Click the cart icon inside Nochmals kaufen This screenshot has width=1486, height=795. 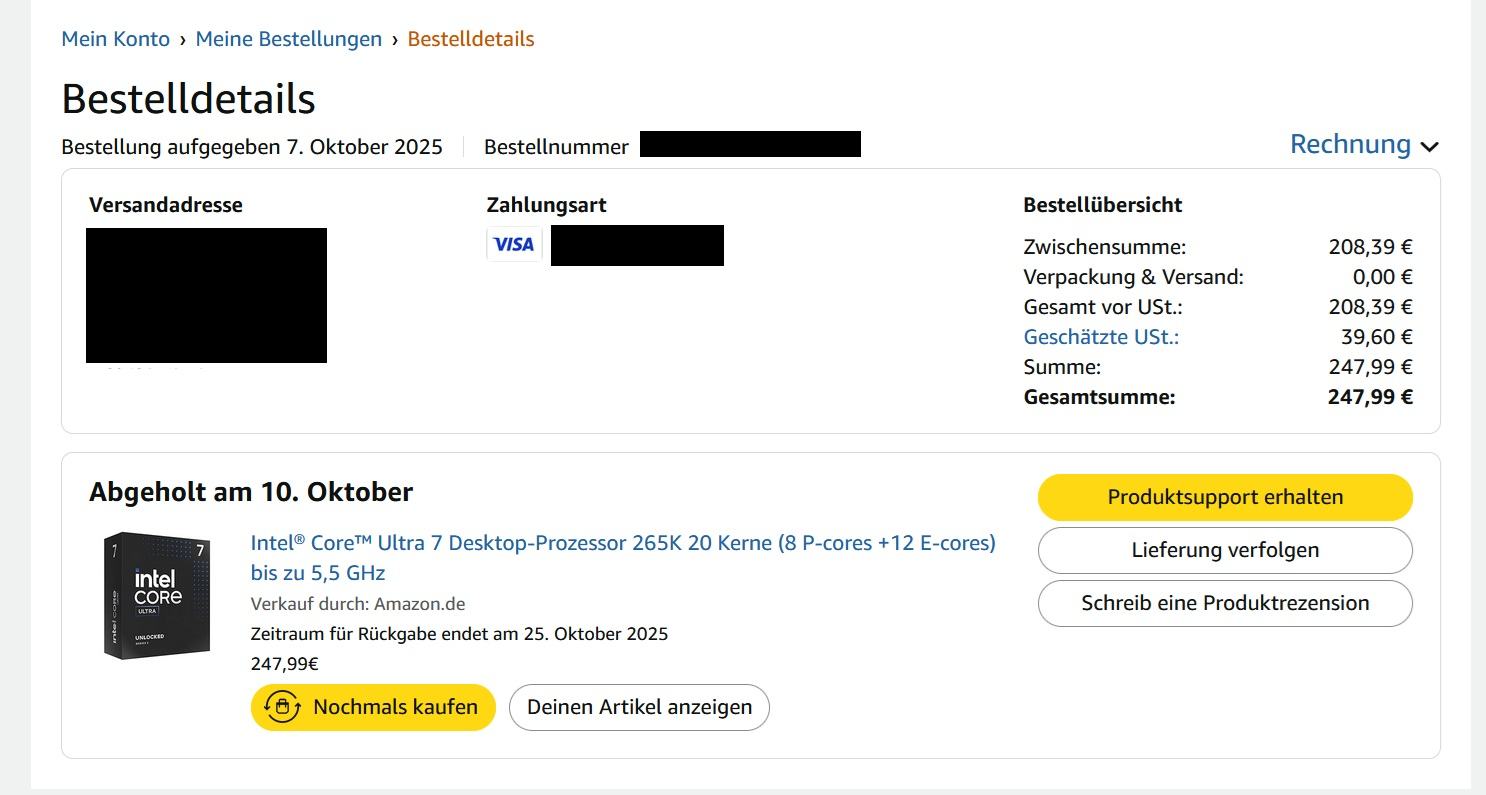click(x=283, y=707)
